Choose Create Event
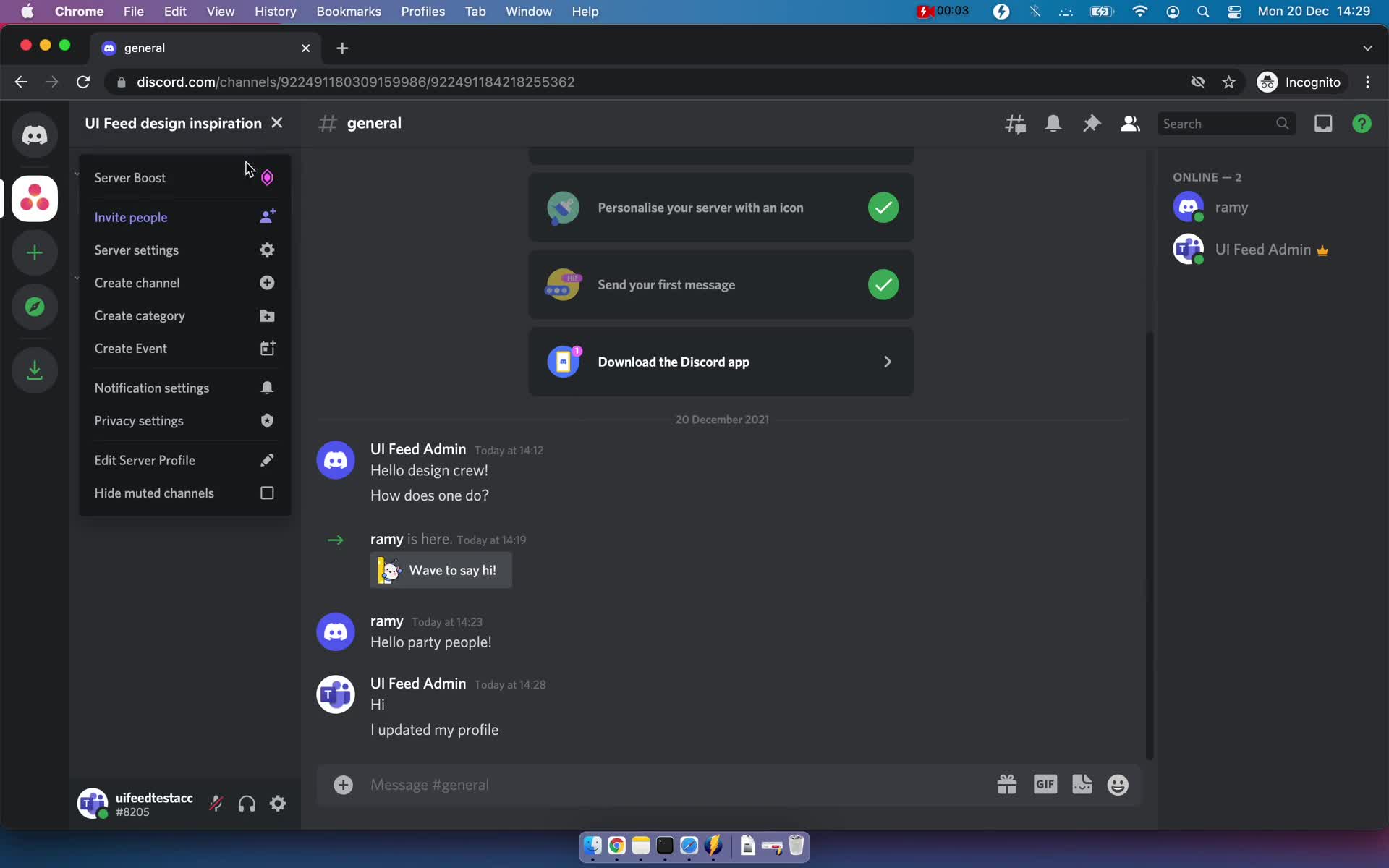Image resolution: width=1389 pixels, height=868 pixels. pyautogui.click(x=184, y=349)
